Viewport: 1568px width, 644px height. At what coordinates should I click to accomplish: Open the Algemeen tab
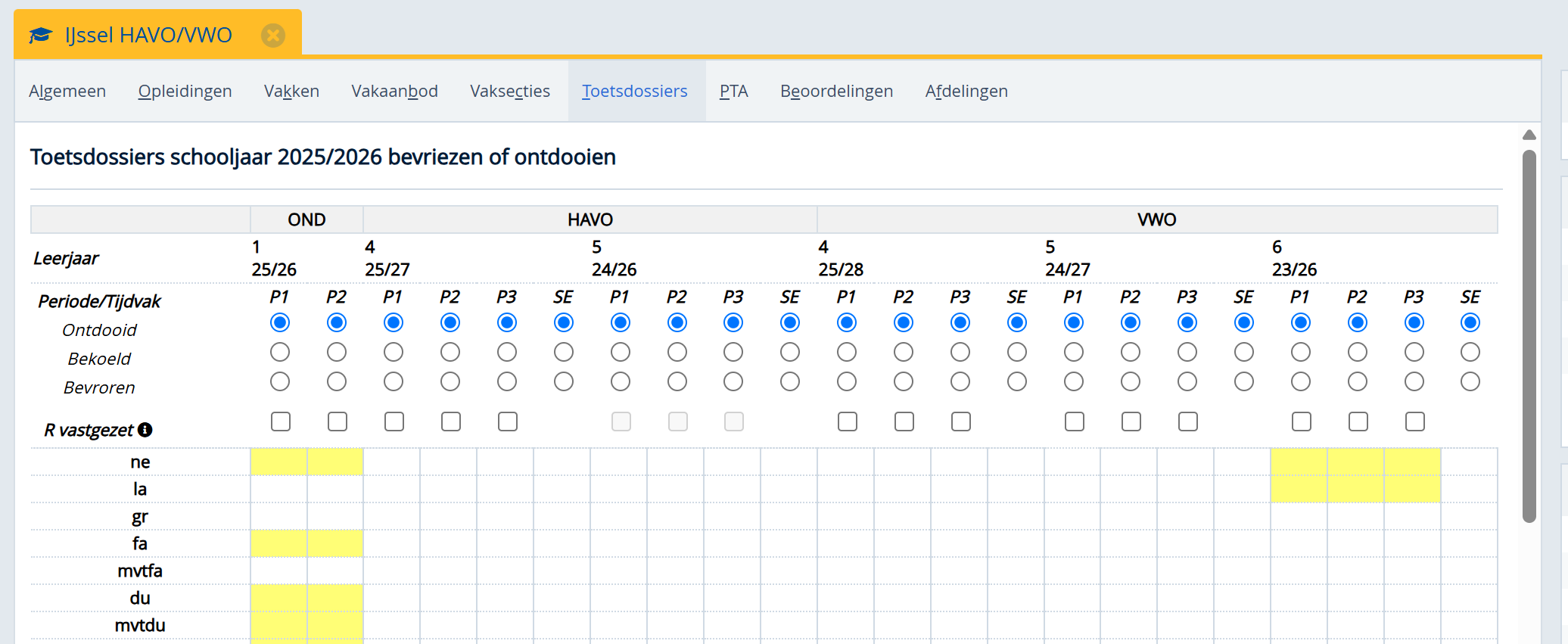67,91
